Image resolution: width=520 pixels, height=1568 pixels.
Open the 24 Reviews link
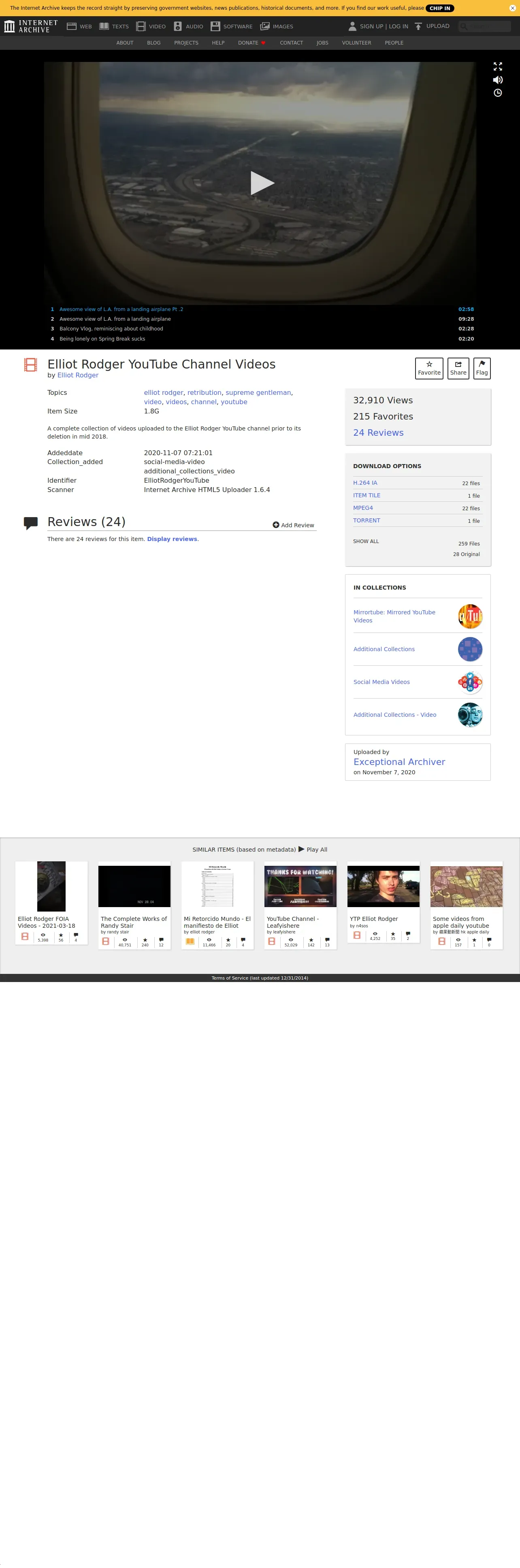(x=378, y=433)
